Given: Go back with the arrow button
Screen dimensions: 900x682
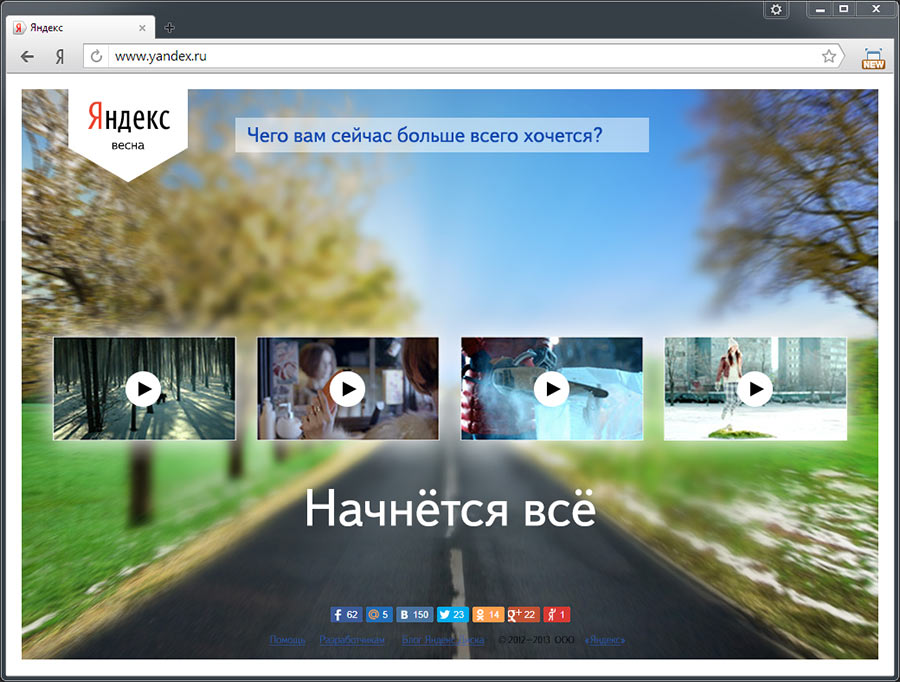Looking at the screenshot, I should coord(27,57).
